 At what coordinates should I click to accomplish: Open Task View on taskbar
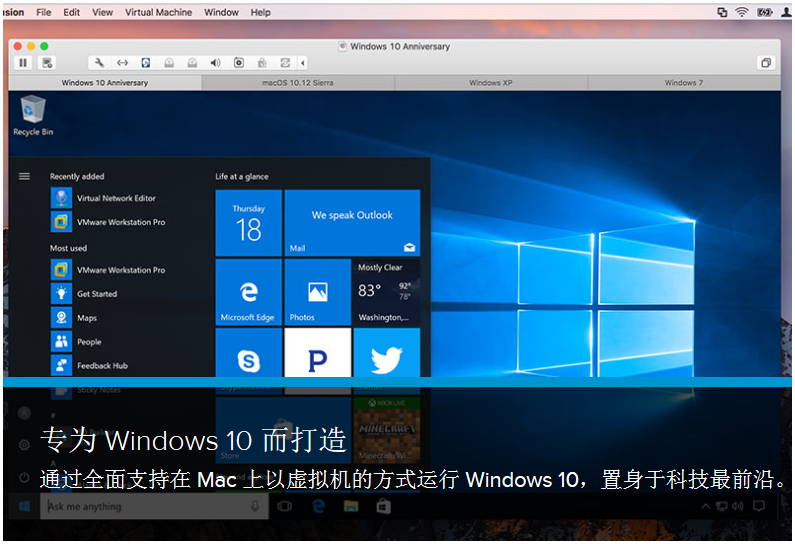(x=285, y=506)
